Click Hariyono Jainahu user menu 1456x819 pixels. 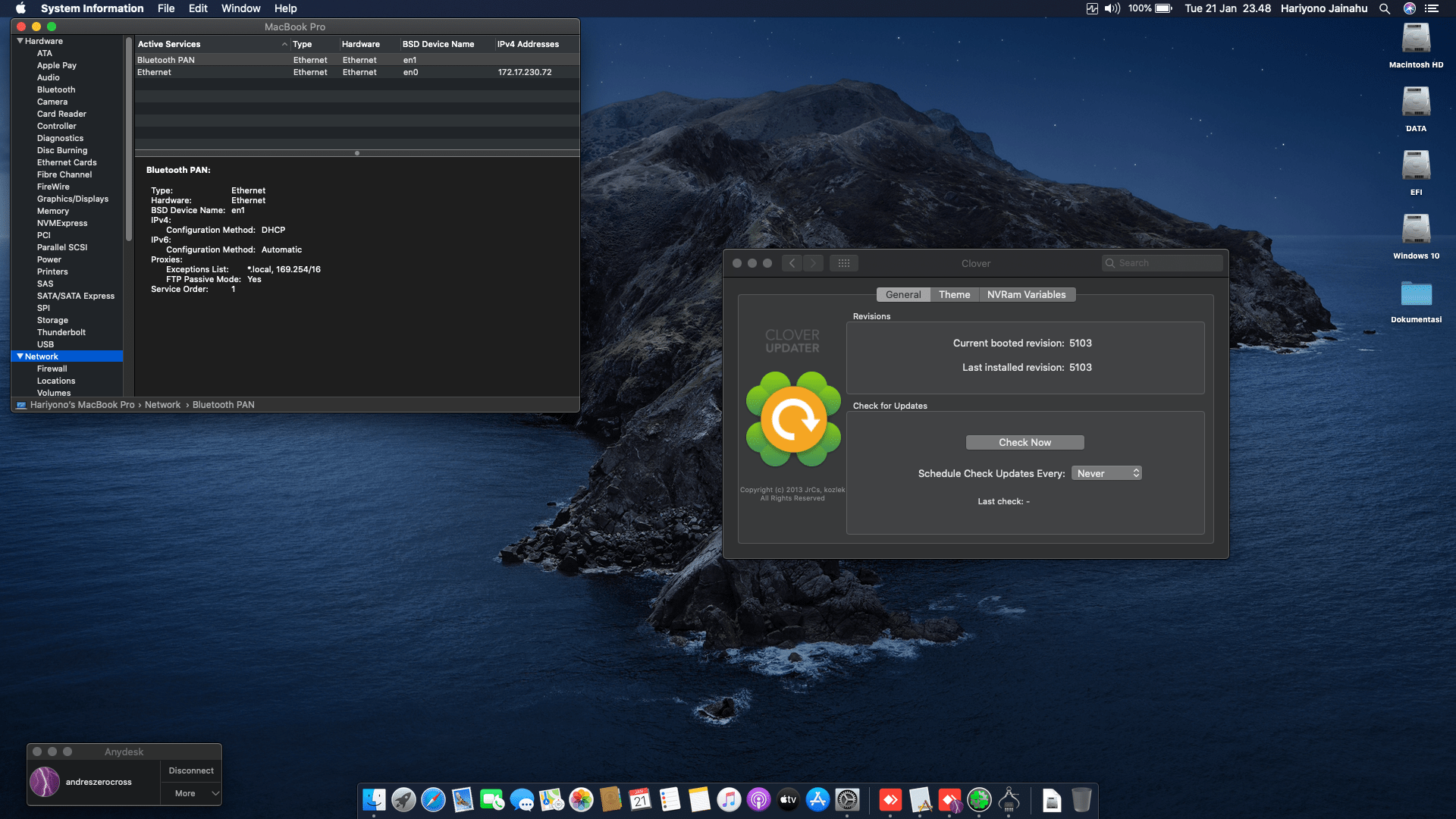point(1324,8)
